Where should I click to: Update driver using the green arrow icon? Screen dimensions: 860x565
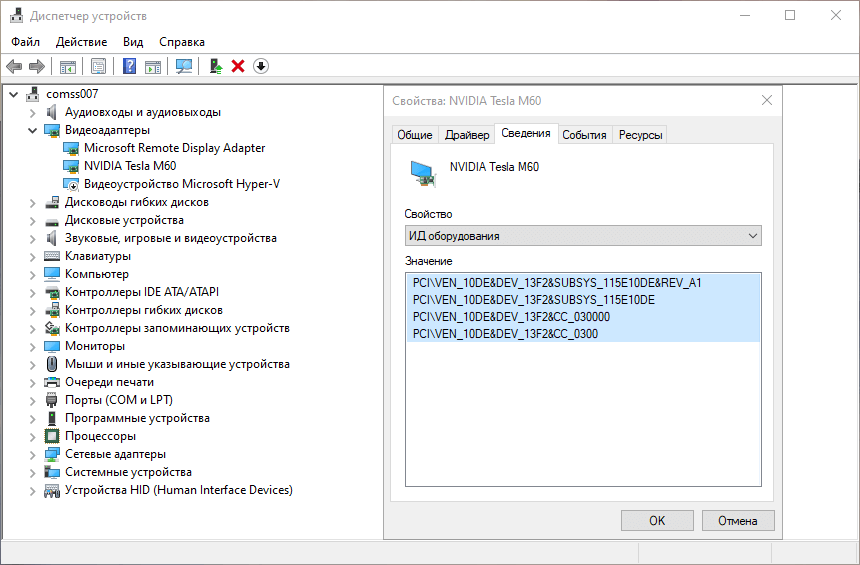[216, 67]
